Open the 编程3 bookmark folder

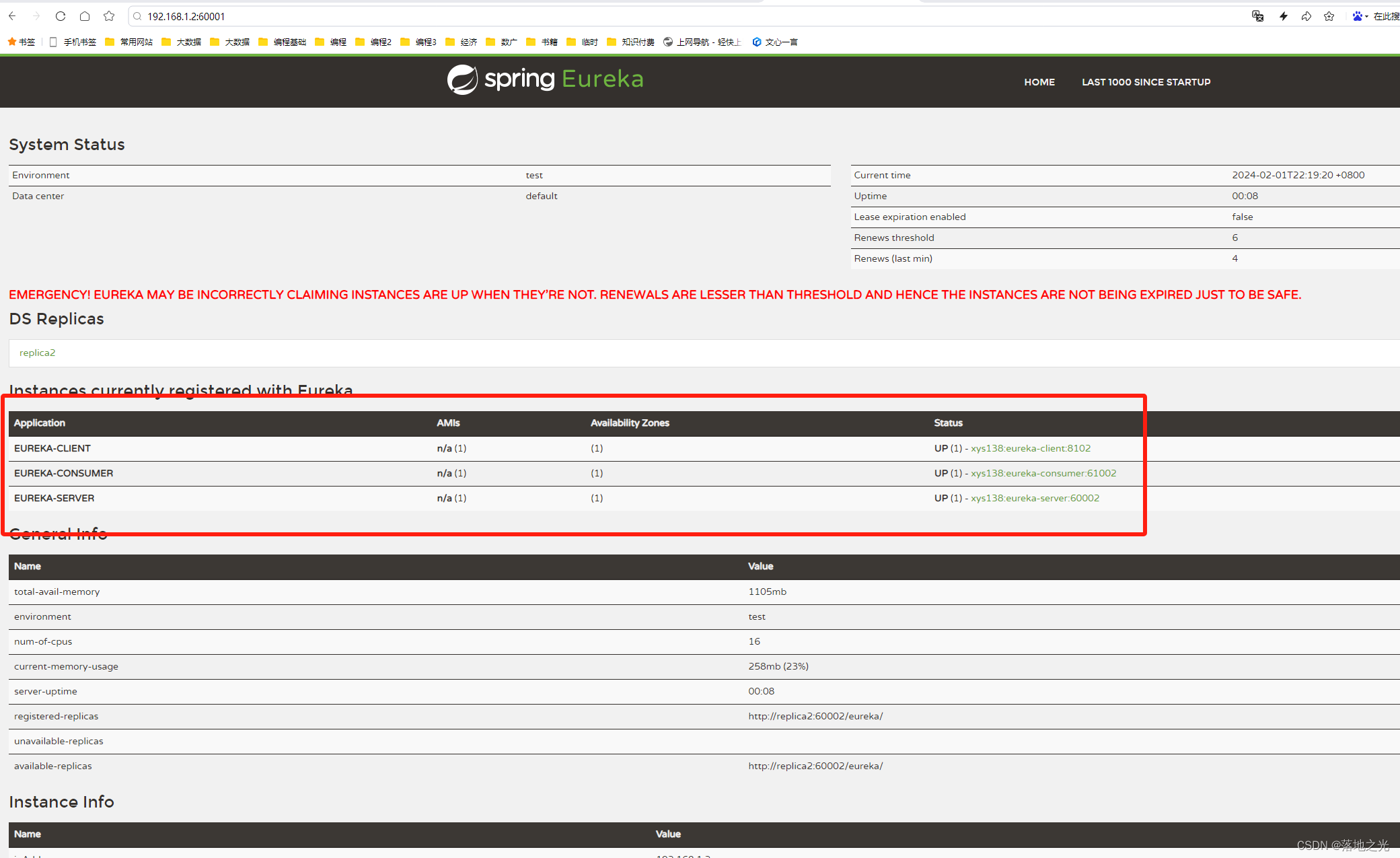[x=418, y=42]
